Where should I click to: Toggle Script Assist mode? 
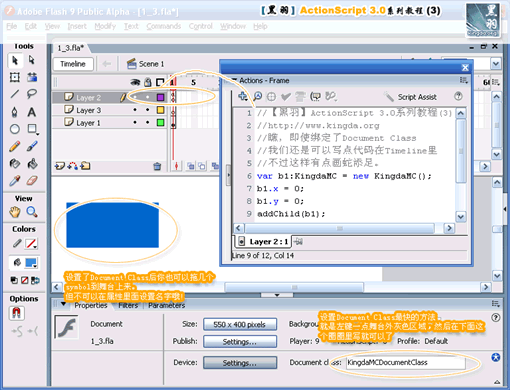point(410,97)
